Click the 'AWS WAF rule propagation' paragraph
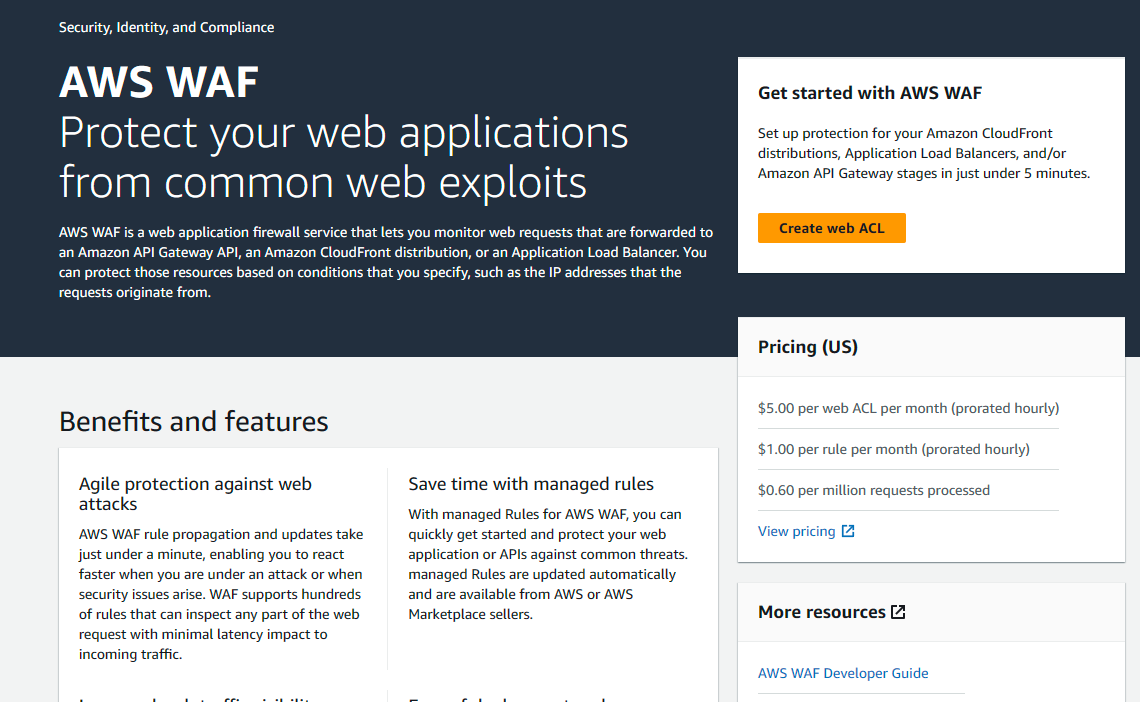Screen dimensions: 1140x702 pyautogui.click(x=221, y=594)
